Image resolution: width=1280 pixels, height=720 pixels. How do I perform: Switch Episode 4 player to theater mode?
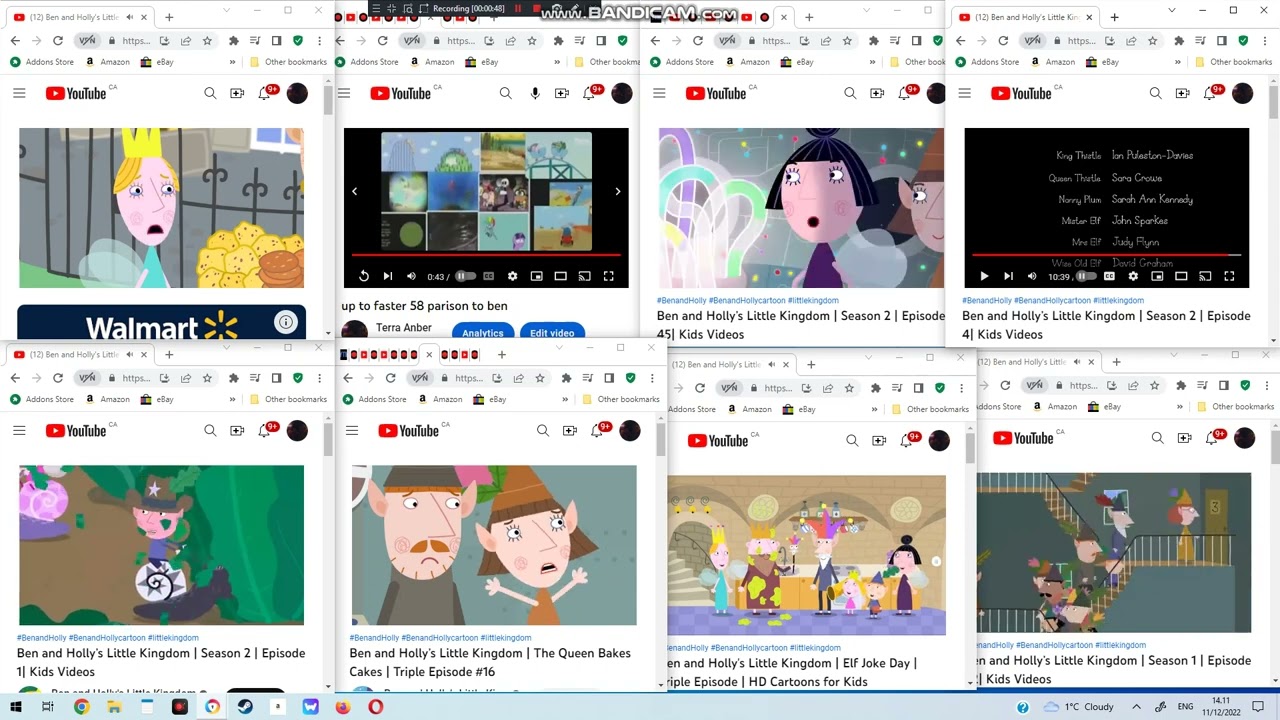(1181, 276)
